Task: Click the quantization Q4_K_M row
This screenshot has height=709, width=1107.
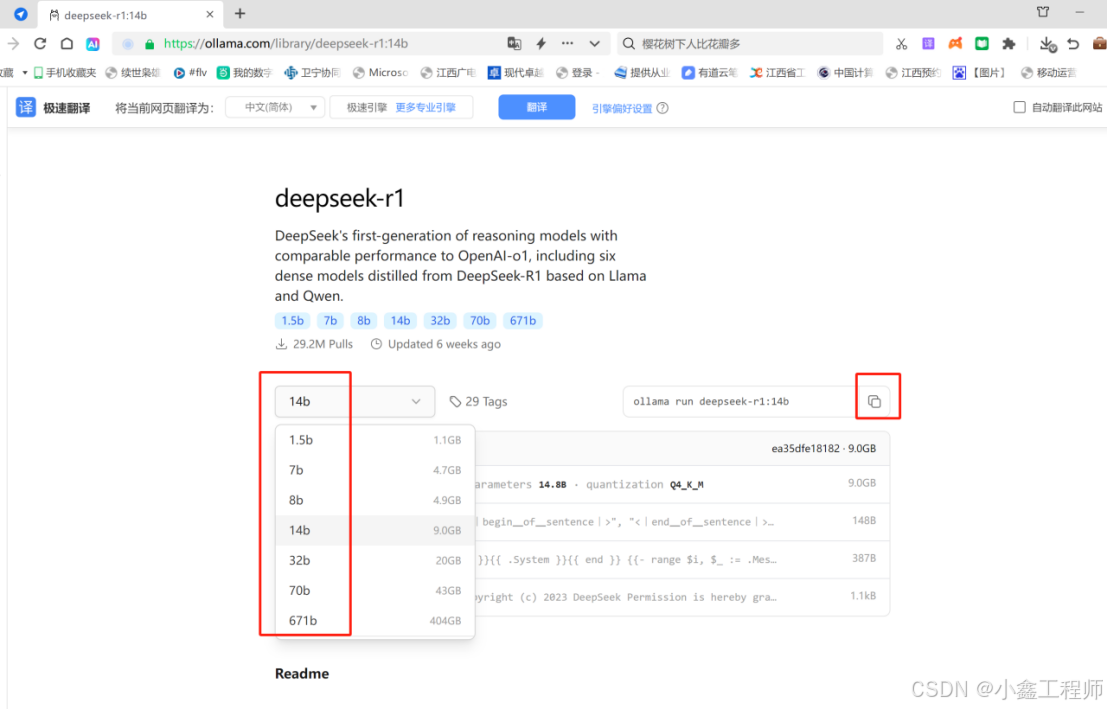Action: click(x=681, y=484)
